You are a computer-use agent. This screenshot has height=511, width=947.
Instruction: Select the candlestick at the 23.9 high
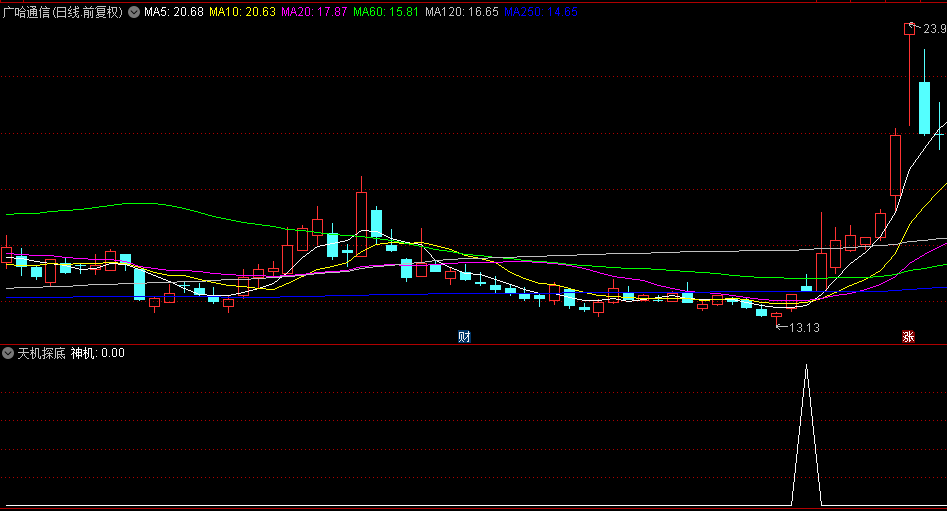pos(910,74)
